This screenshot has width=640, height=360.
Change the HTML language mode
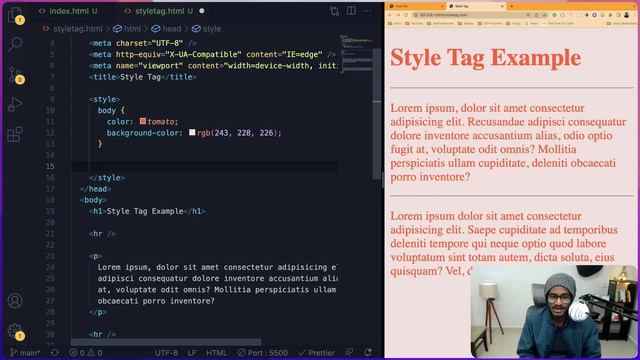tap(216, 353)
